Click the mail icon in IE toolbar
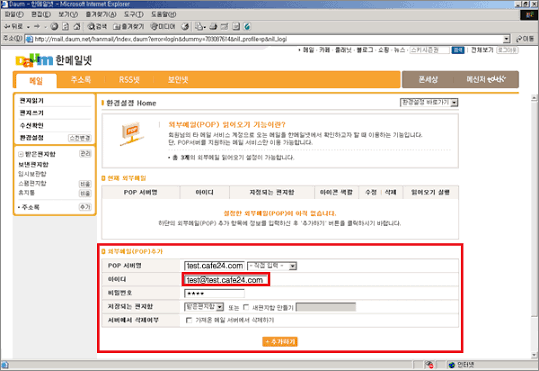This screenshot has height=371, width=539. pyautogui.click(x=200, y=26)
